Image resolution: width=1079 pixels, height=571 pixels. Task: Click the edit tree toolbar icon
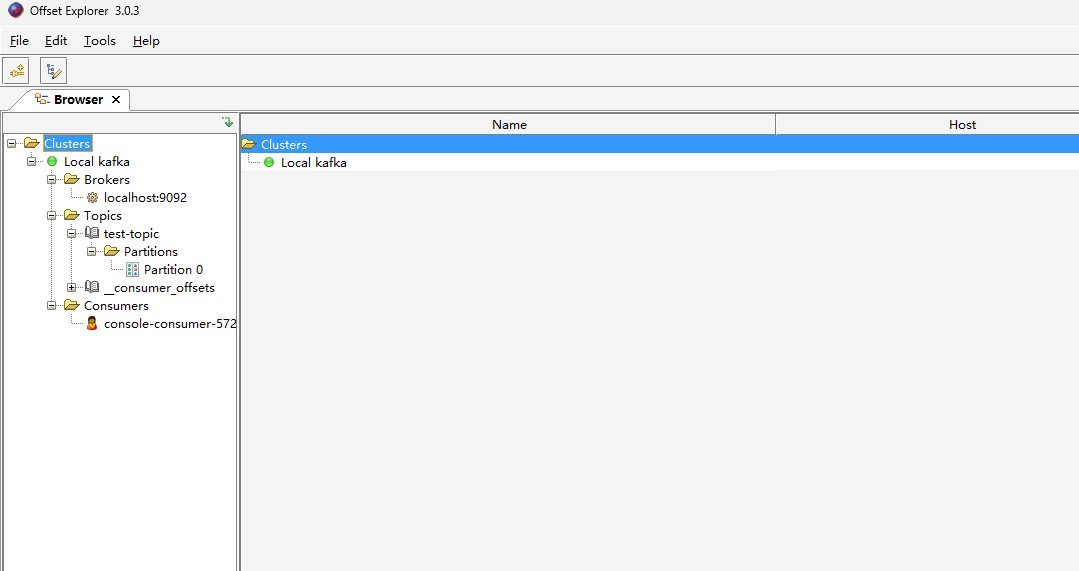coord(53,71)
